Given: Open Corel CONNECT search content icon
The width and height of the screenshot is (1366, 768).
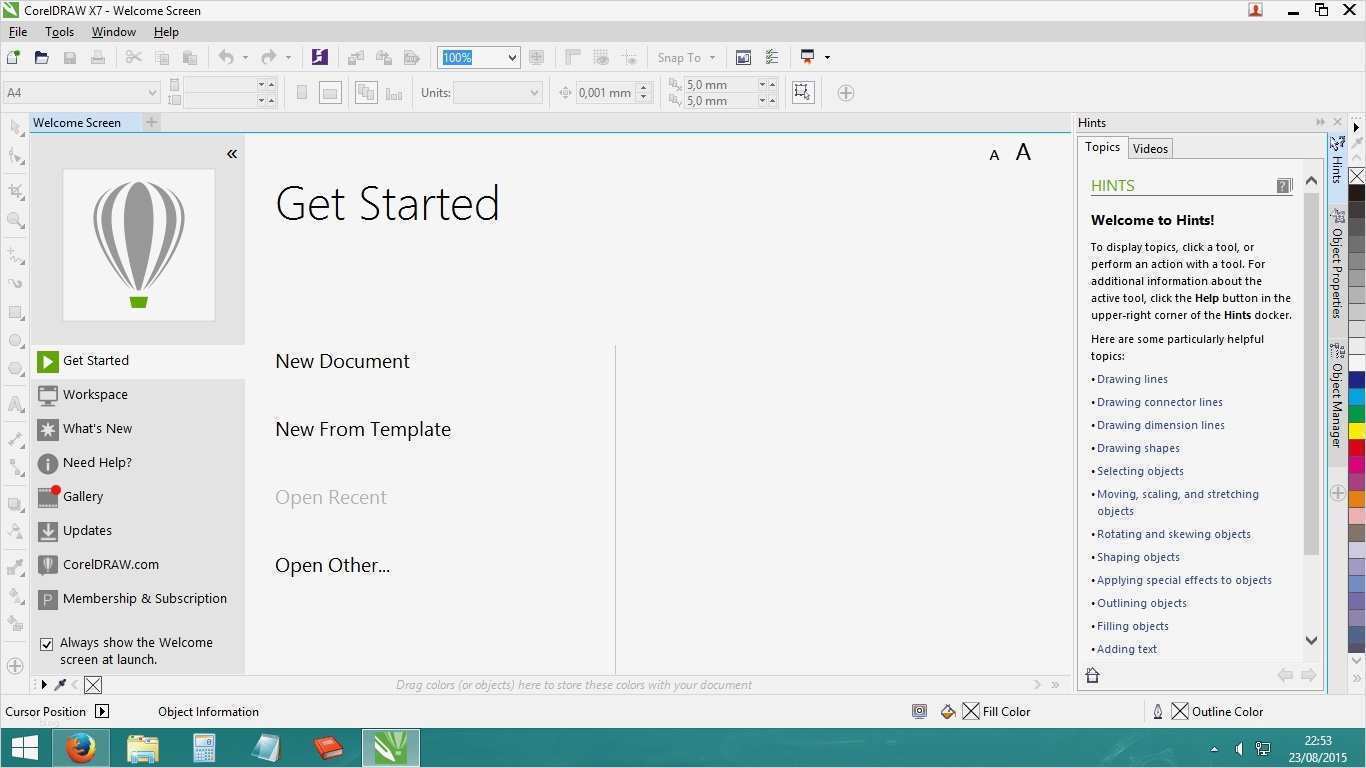Looking at the screenshot, I should pos(319,57).
